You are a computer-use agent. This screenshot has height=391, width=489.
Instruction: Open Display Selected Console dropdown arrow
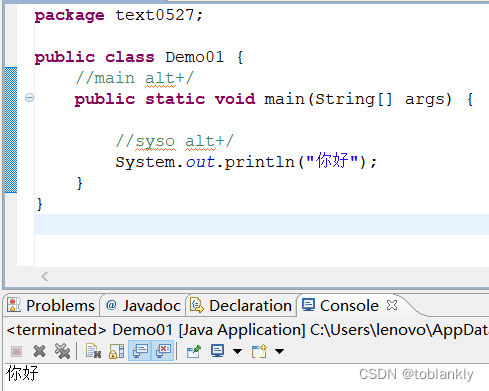237,351
